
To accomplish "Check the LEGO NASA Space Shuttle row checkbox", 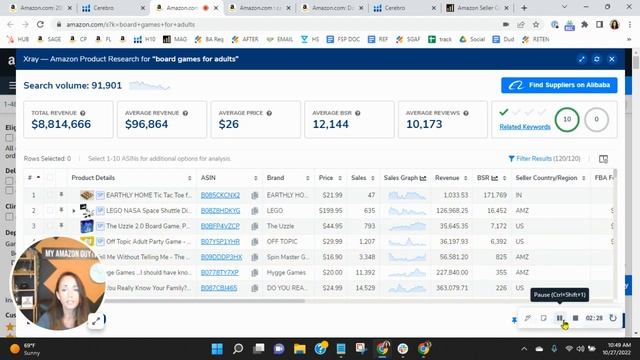I will [50, 211].
